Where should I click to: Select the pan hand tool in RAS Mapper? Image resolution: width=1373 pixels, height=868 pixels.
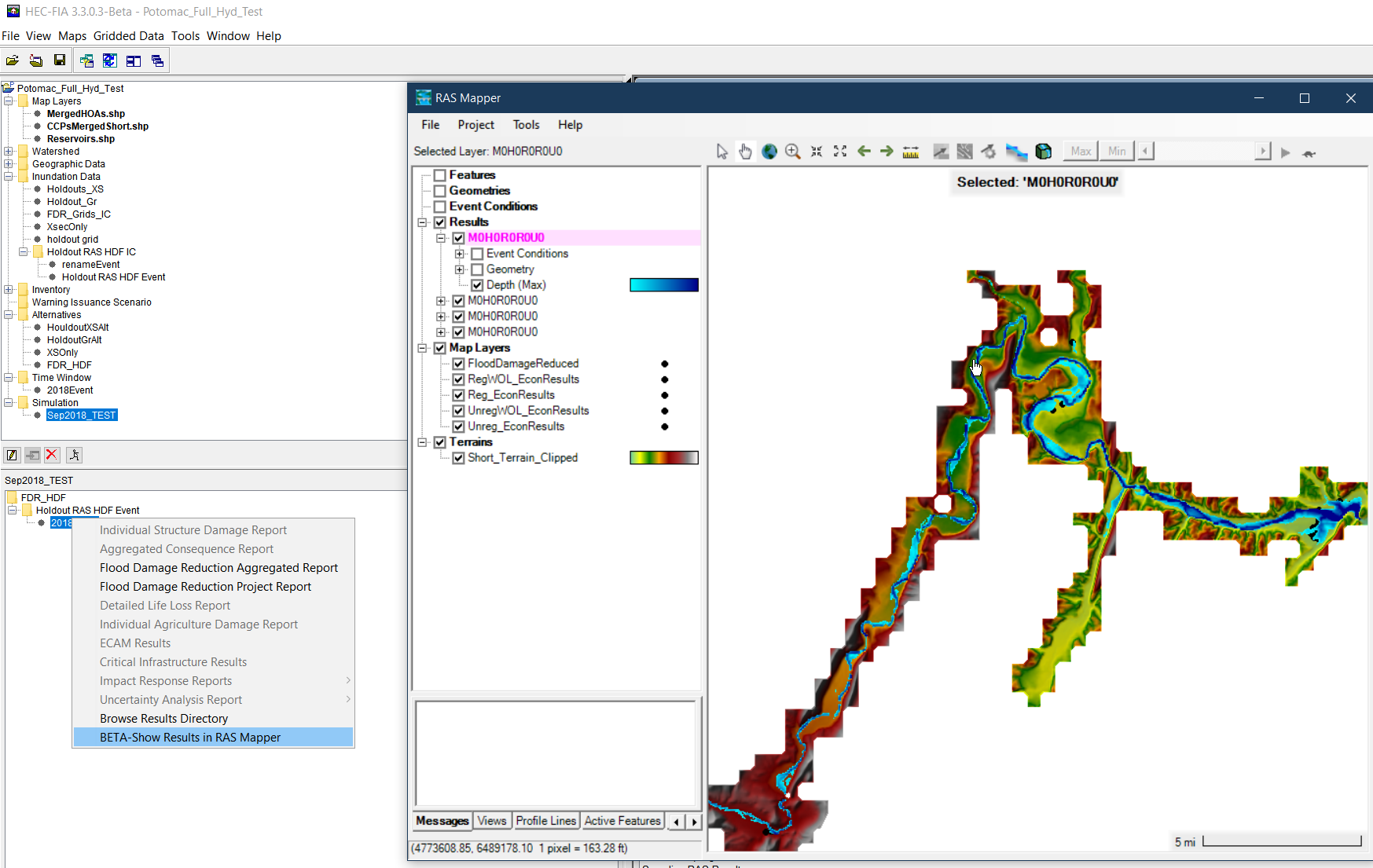745,152
